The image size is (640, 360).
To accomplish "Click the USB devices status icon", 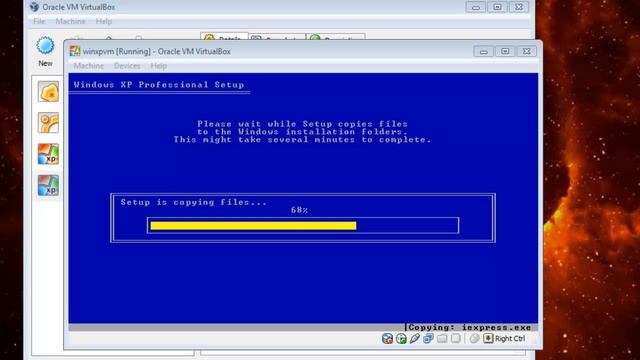I will [415, 338].
